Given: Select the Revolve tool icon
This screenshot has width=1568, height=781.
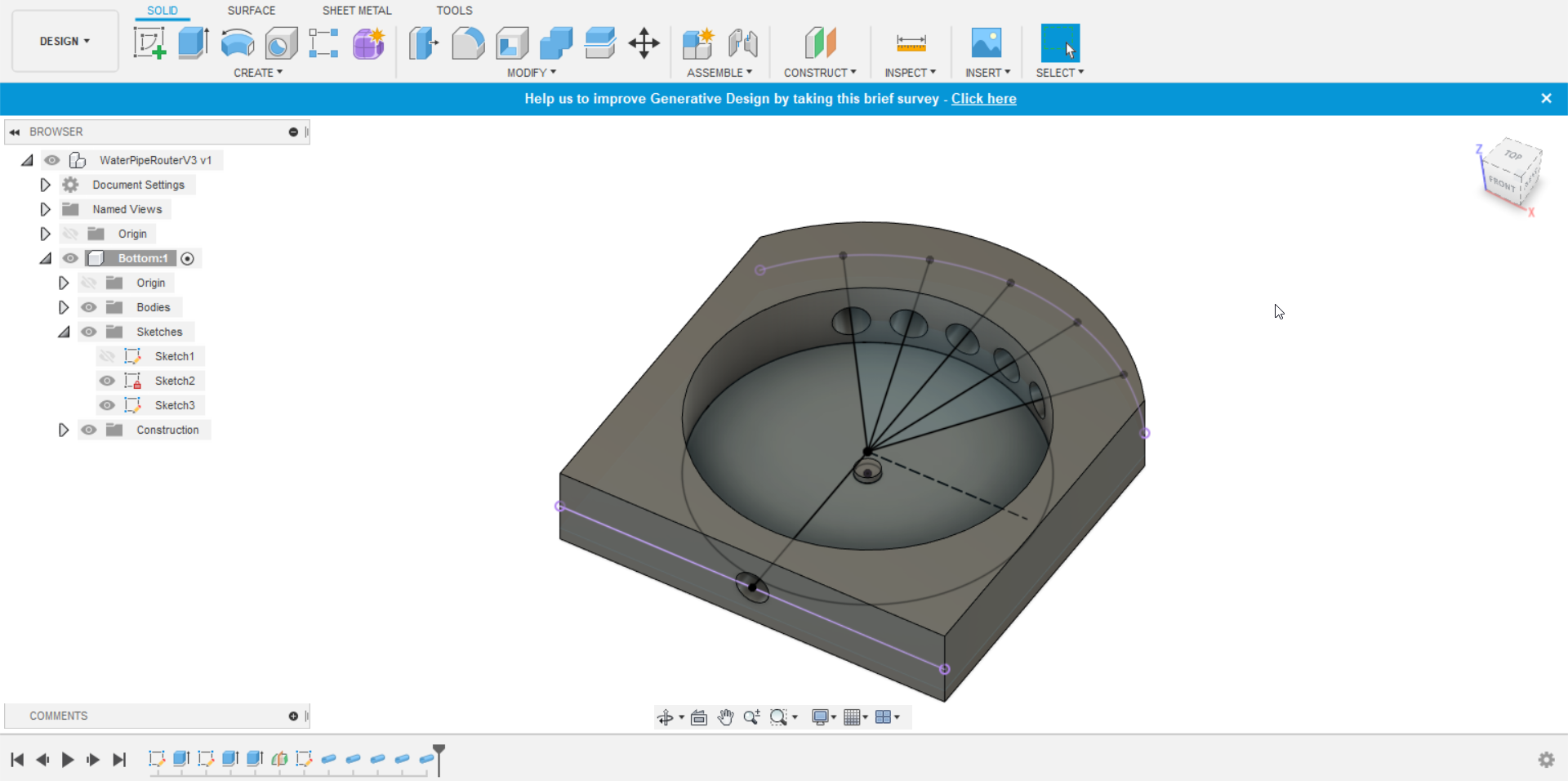Looking at the screenshot, I should 238,42.
